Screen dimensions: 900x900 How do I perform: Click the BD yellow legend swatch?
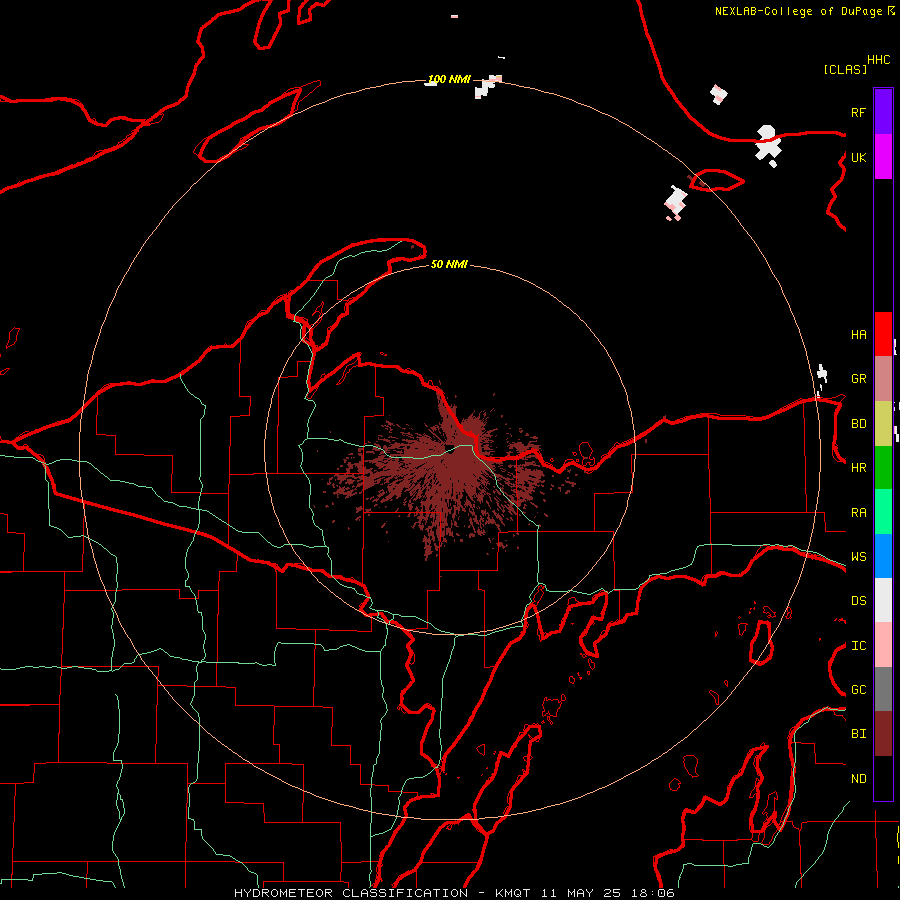pyautogui.click(x=883, y=424)
